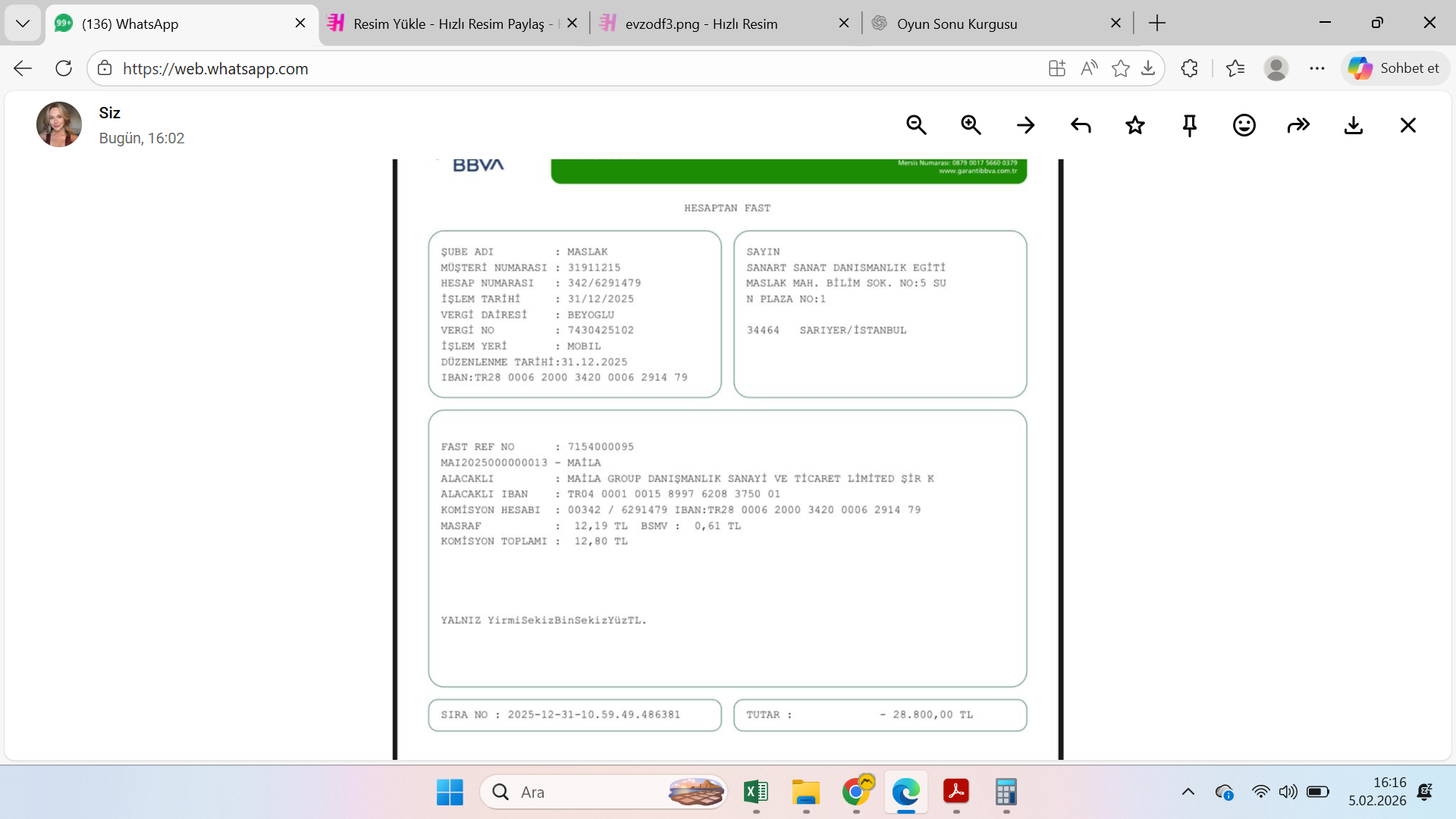The width and height of the screenshot is (1456, 819).
Task: Switch to the WhatsApp tab
Action: pos(182,24)
